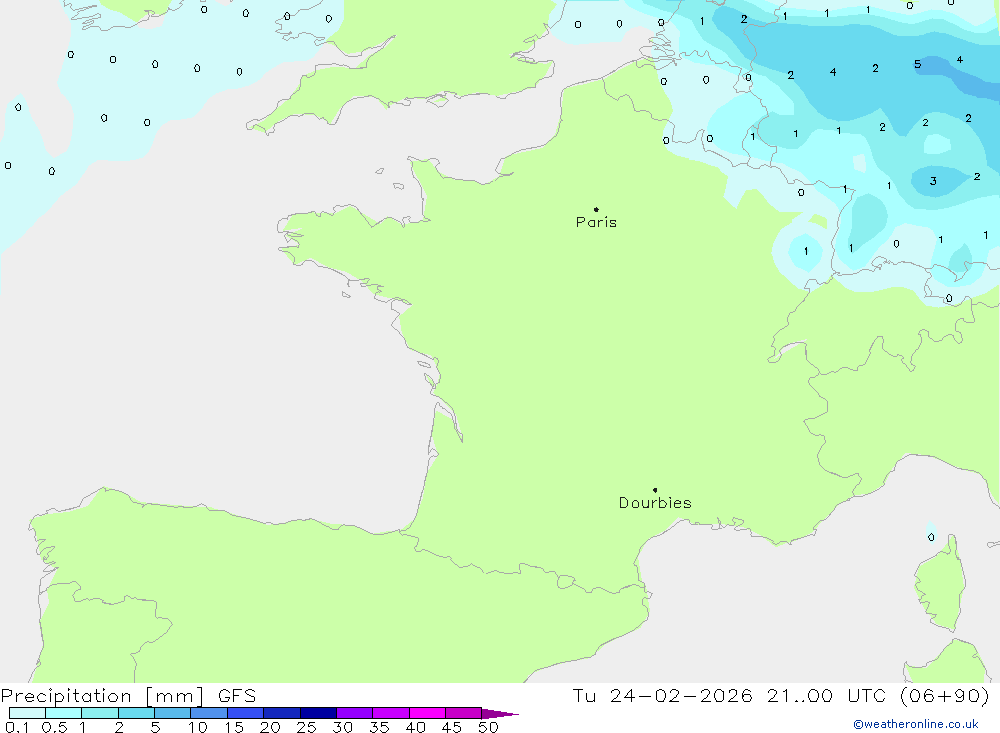Click the Paris city label
The height and width of the screenshot is (733, 1000).
[x=596, y=222]
